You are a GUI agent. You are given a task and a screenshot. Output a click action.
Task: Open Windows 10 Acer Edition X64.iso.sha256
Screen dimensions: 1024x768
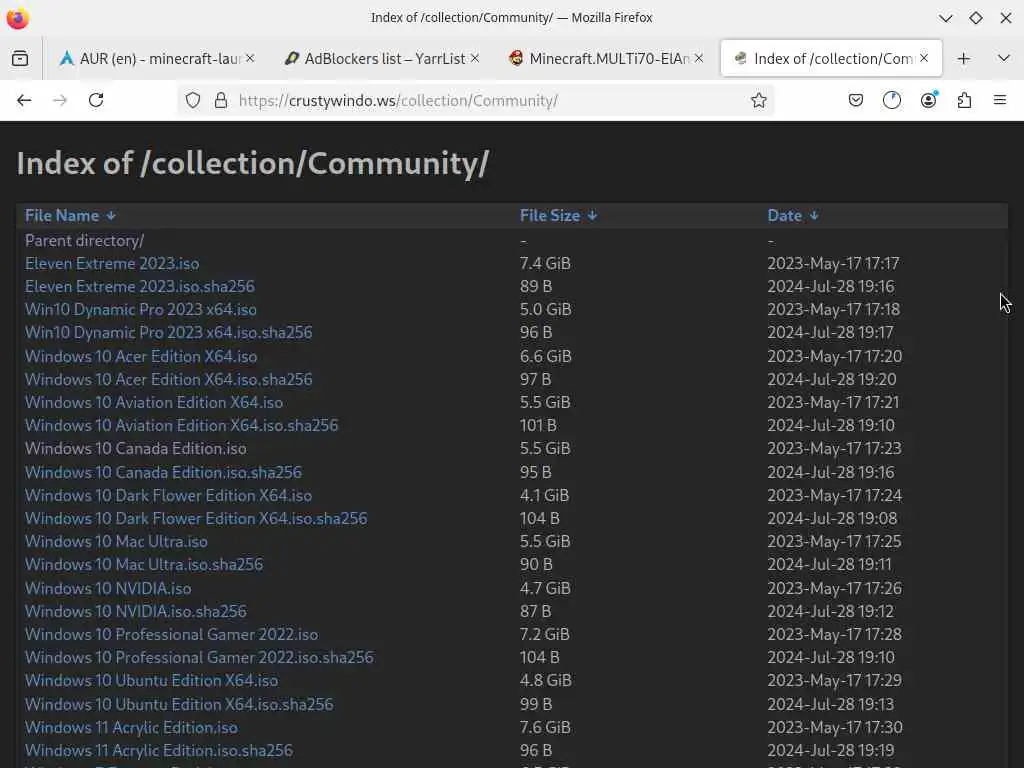click(168, 379)
